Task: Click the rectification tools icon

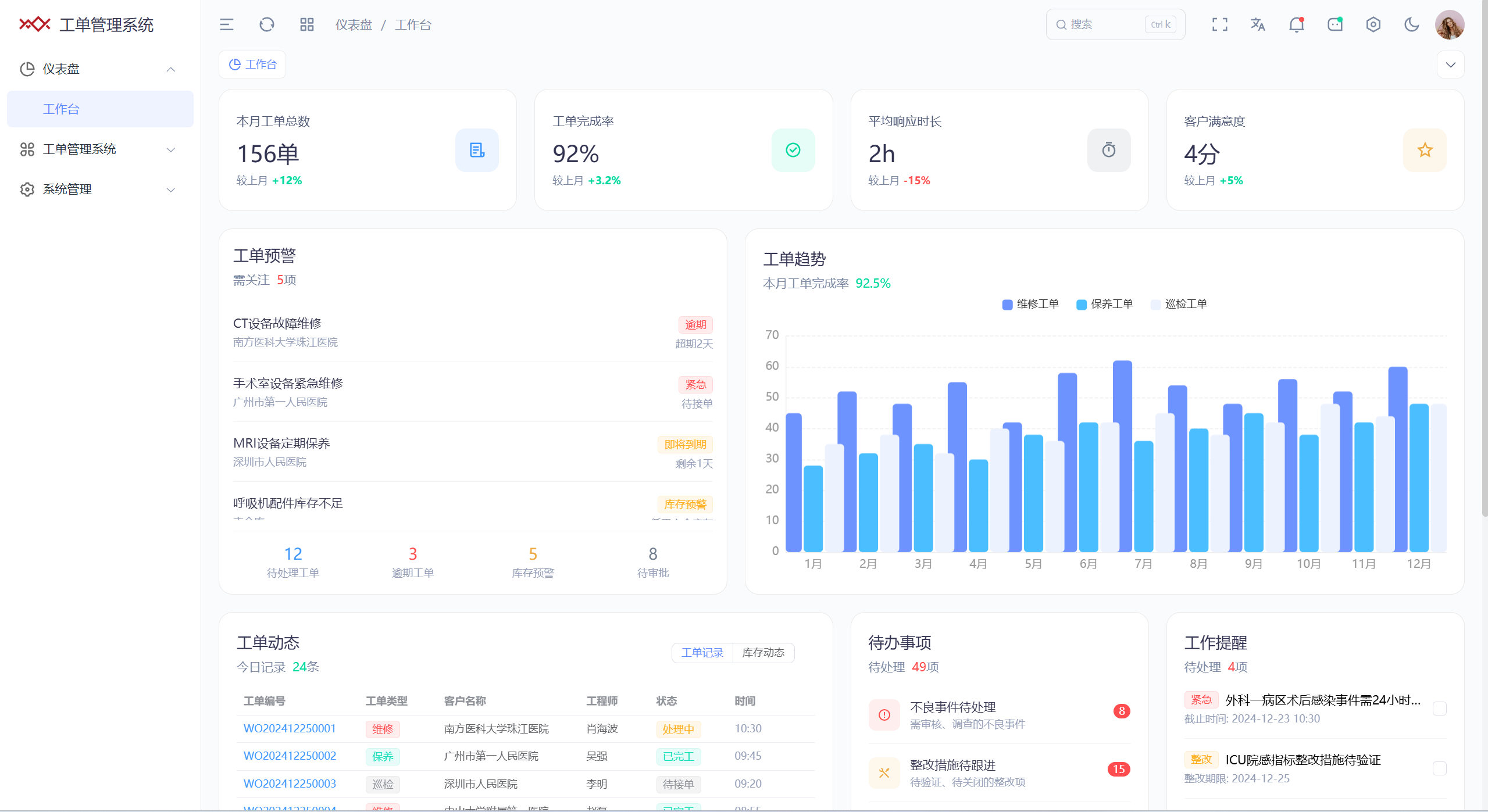Action: [x=884, y=773]
